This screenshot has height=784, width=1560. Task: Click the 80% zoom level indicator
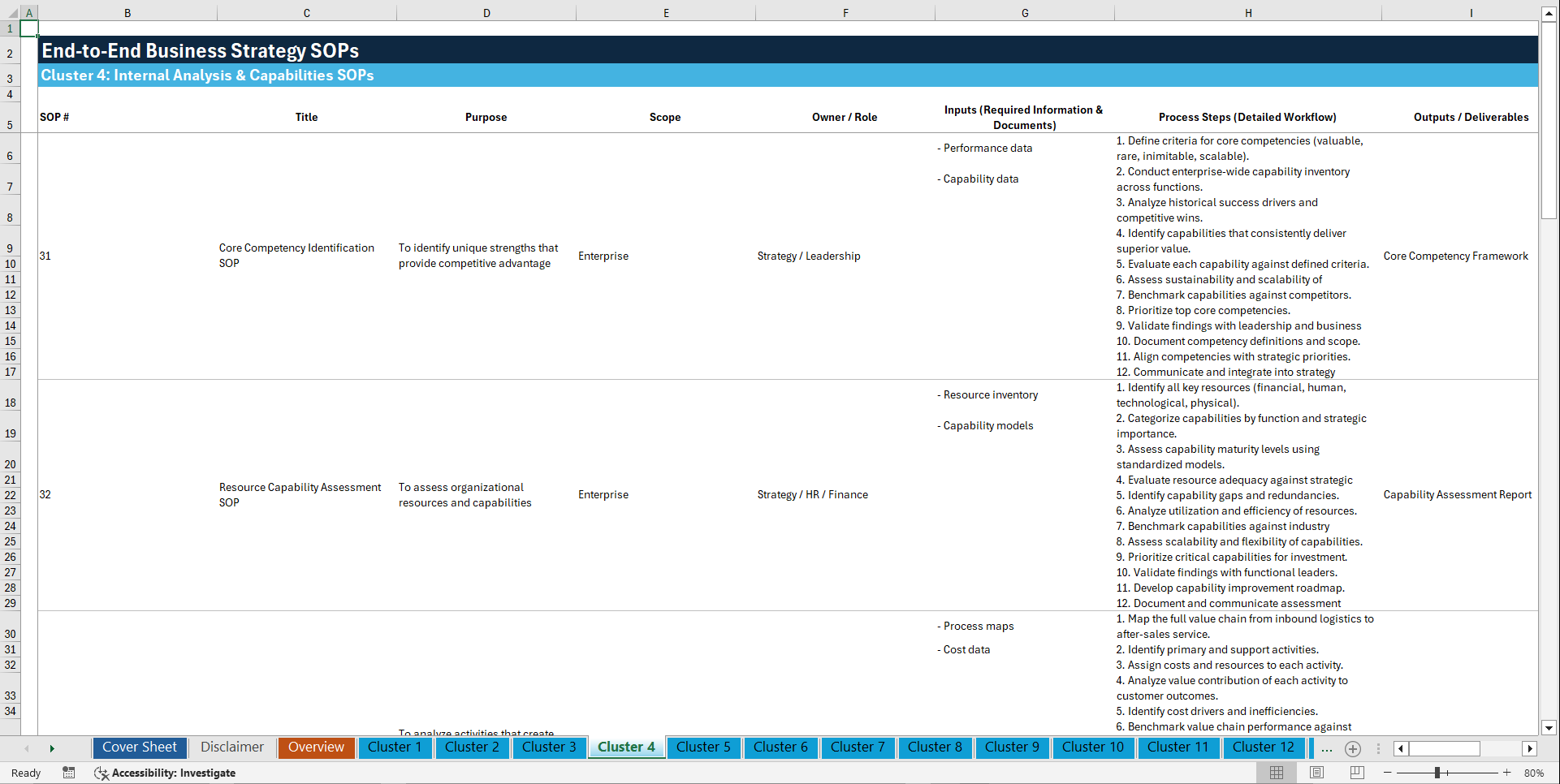[1536, 773]
